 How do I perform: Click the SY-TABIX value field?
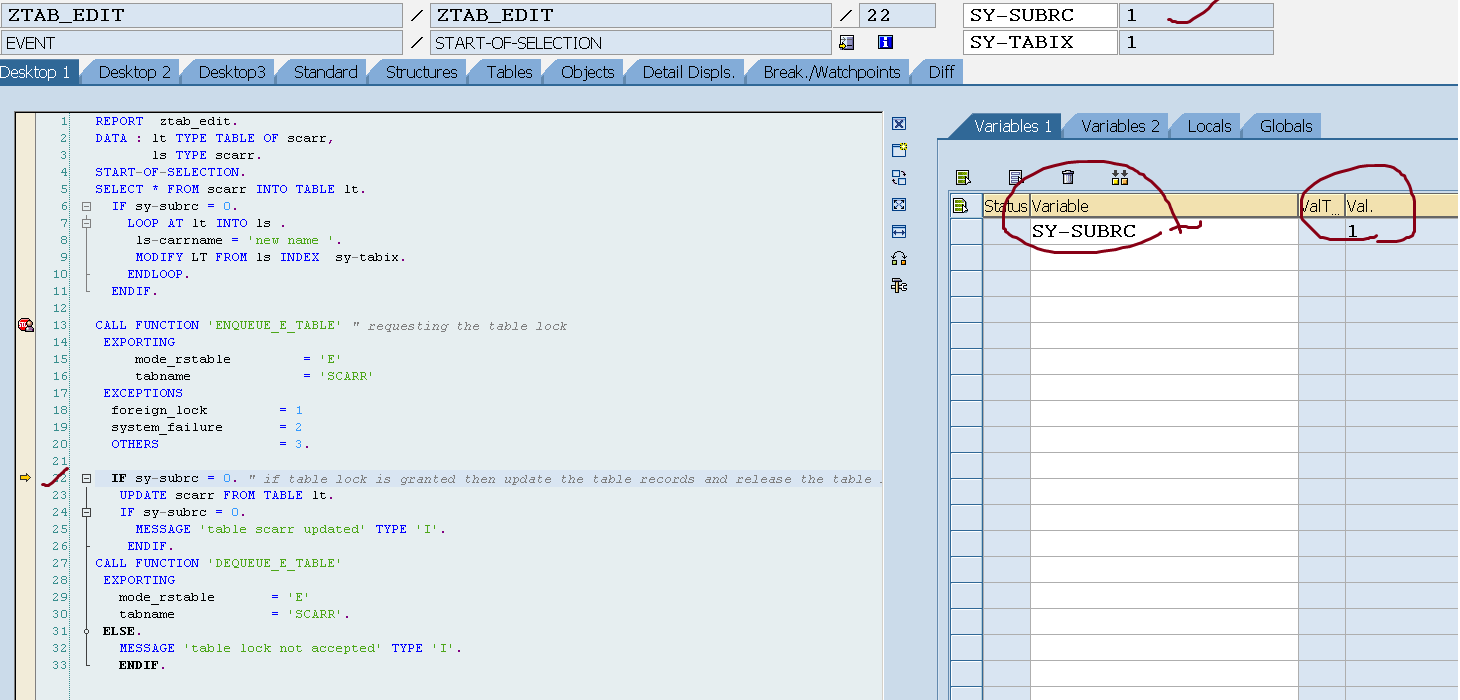(x=1197, y=42)
